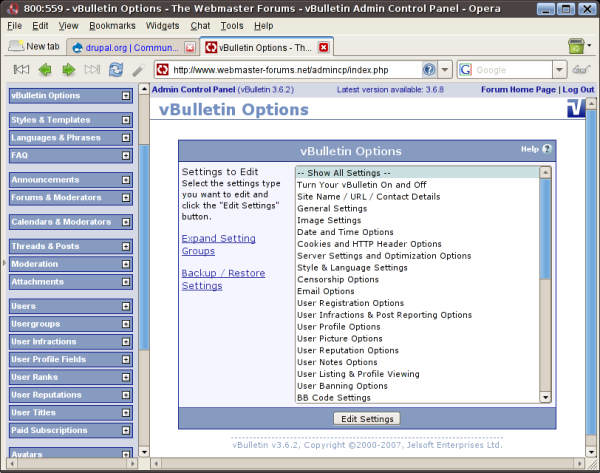
Task: Expand the Styles & Templates group
Action: tap(126, 121)
